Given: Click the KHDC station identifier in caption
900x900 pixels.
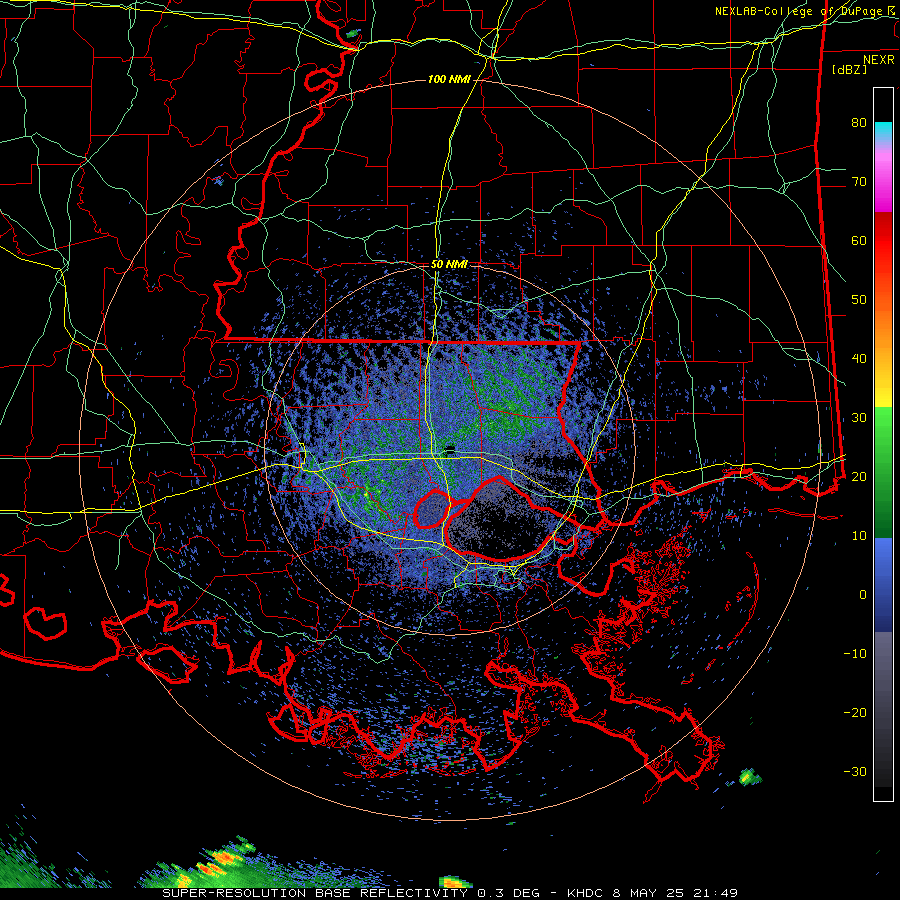Looking at the screenshot, I should (587, 893).
